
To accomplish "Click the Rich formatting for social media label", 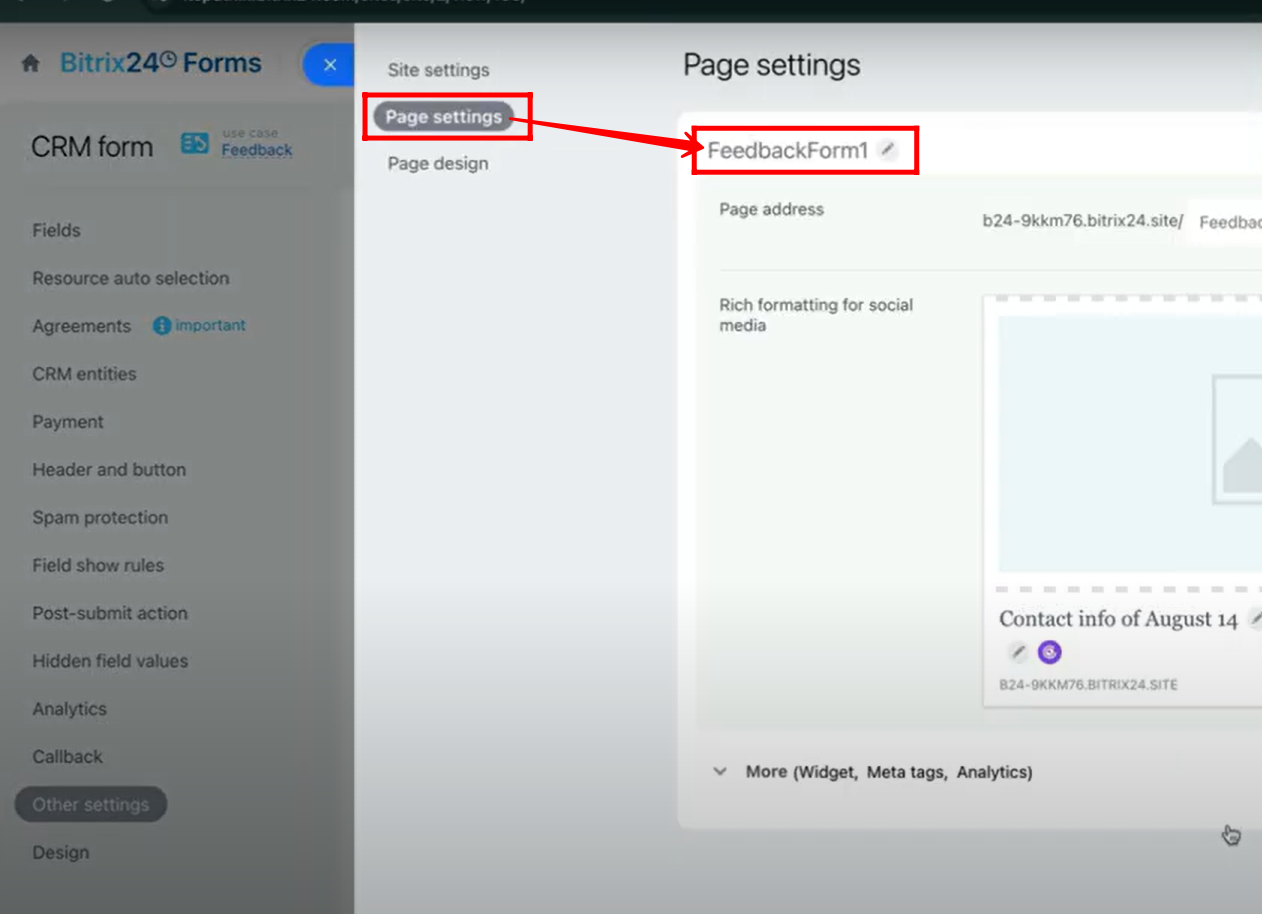I will click(x=816, y=315).
